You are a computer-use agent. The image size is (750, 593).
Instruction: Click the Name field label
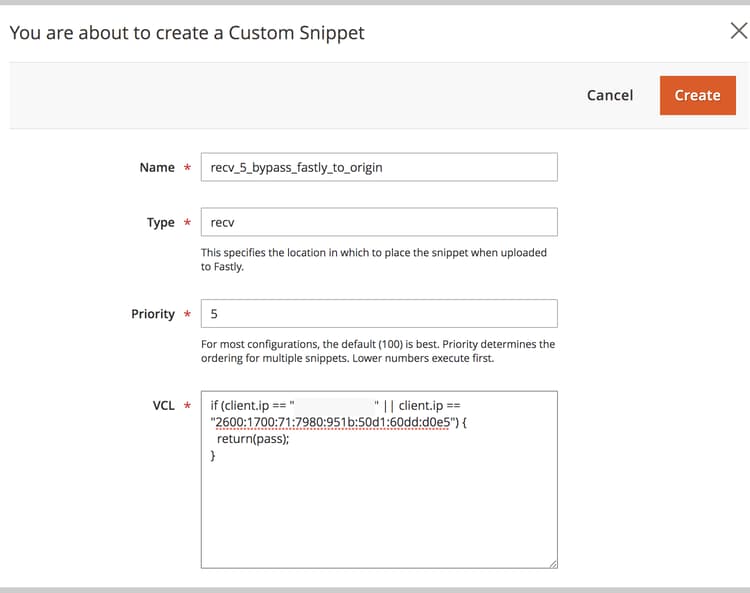[x=157, y=167]
